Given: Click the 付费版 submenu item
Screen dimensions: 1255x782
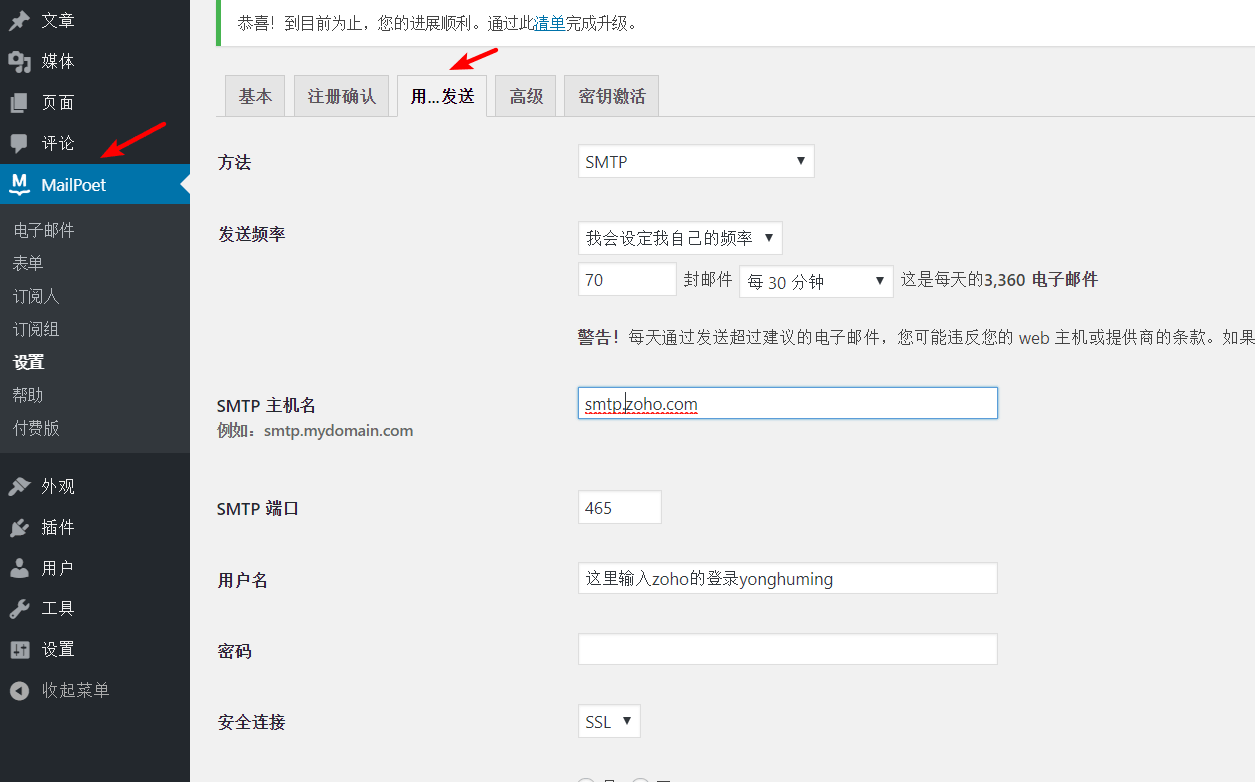Looking at the screenshot, I should pyautogui.click(x=36, y=428).
